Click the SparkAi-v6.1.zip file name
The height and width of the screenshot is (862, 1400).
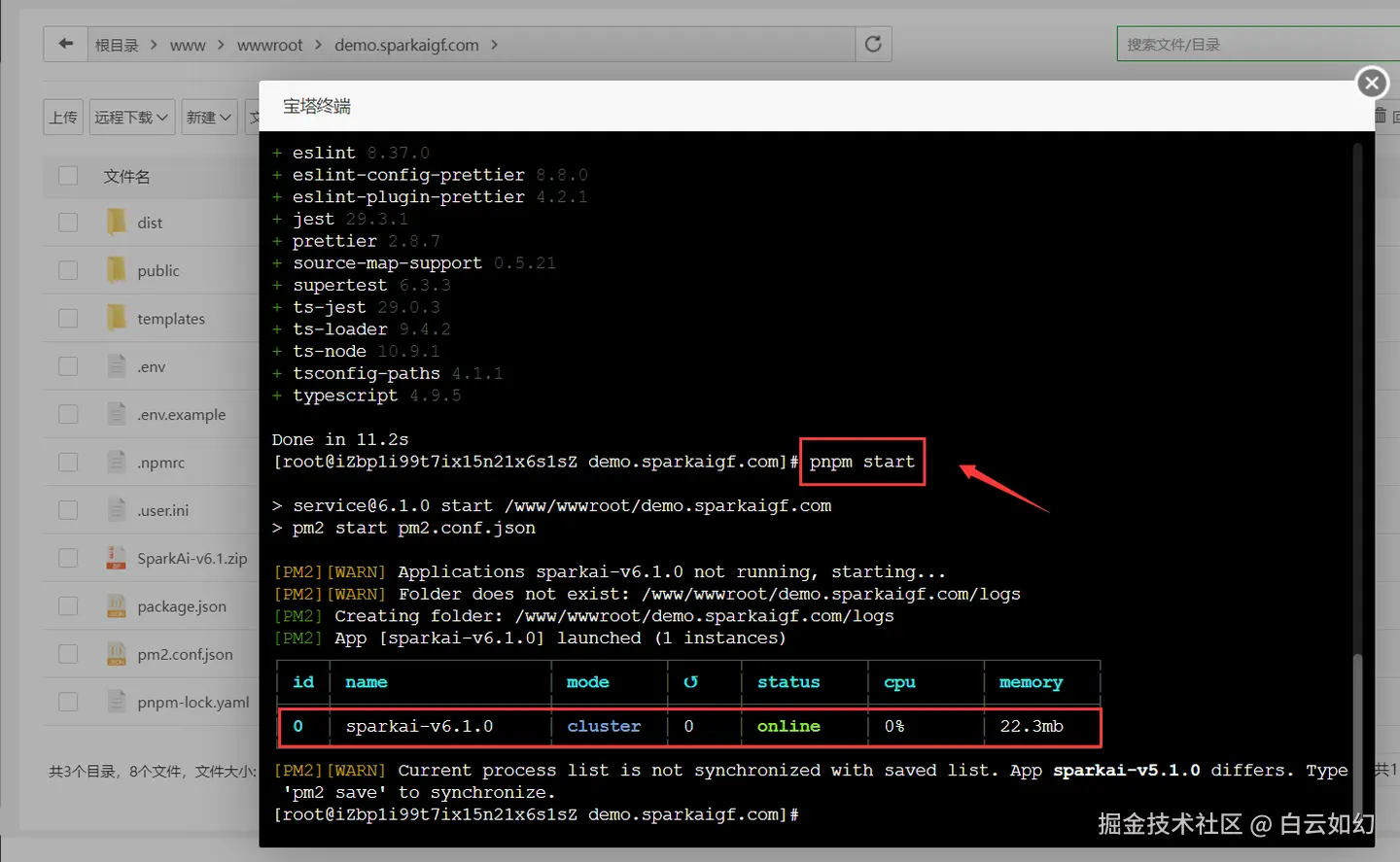click(192, 558)
